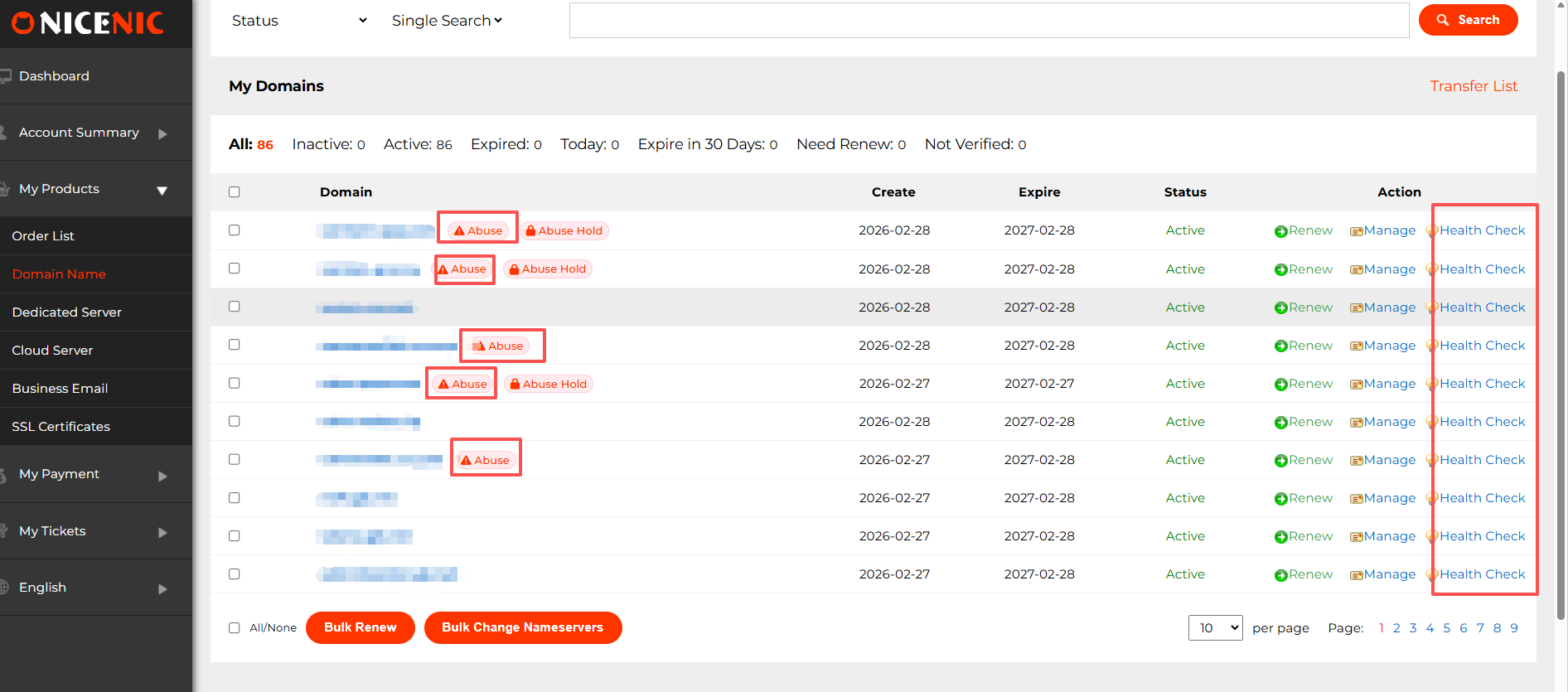Click the Dashboard monitor icon in sidebar
The image size is (1568, 692).
coord(5,76)
